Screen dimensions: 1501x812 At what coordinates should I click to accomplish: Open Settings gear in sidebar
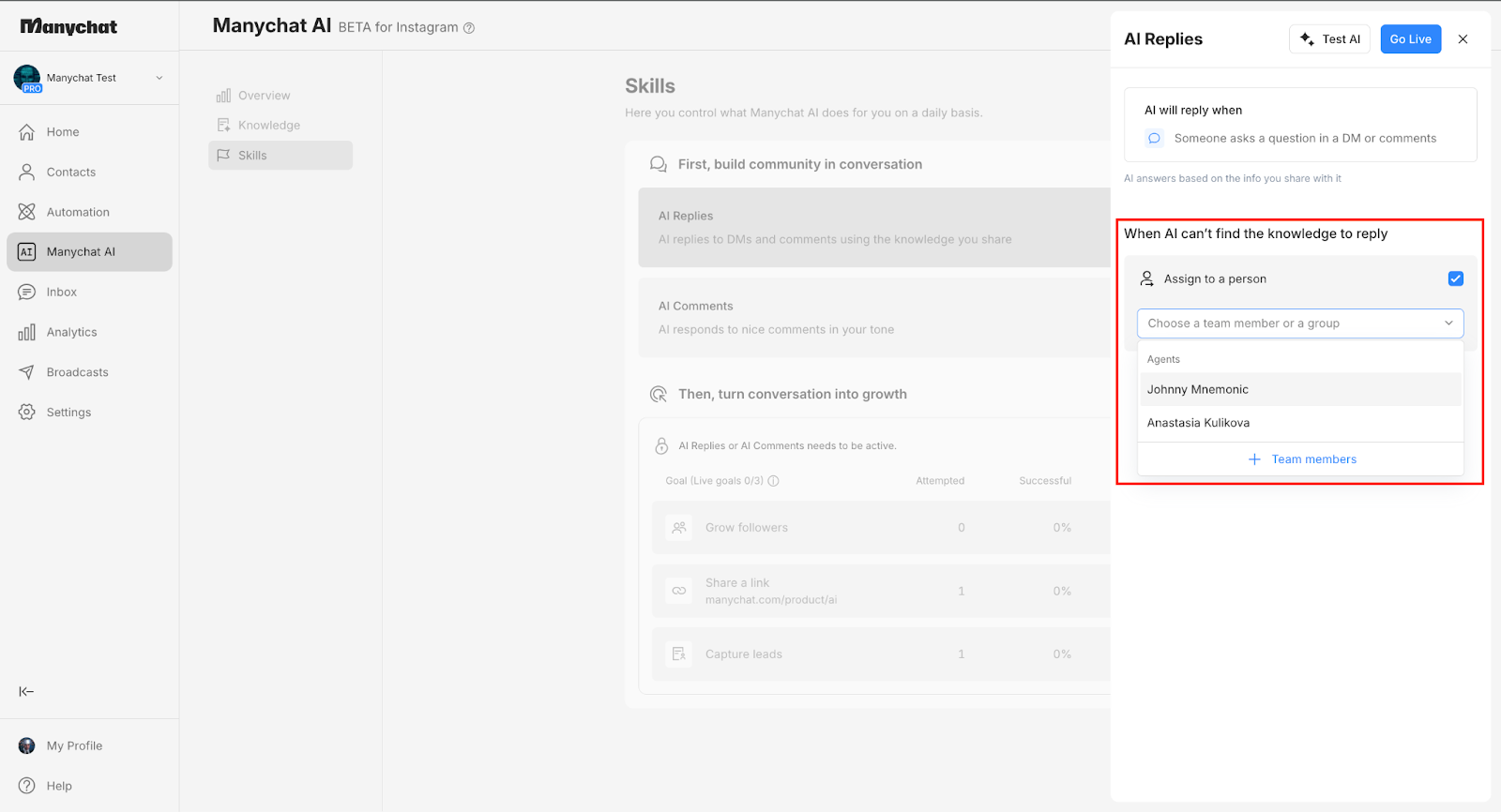[x=27, y=413]
